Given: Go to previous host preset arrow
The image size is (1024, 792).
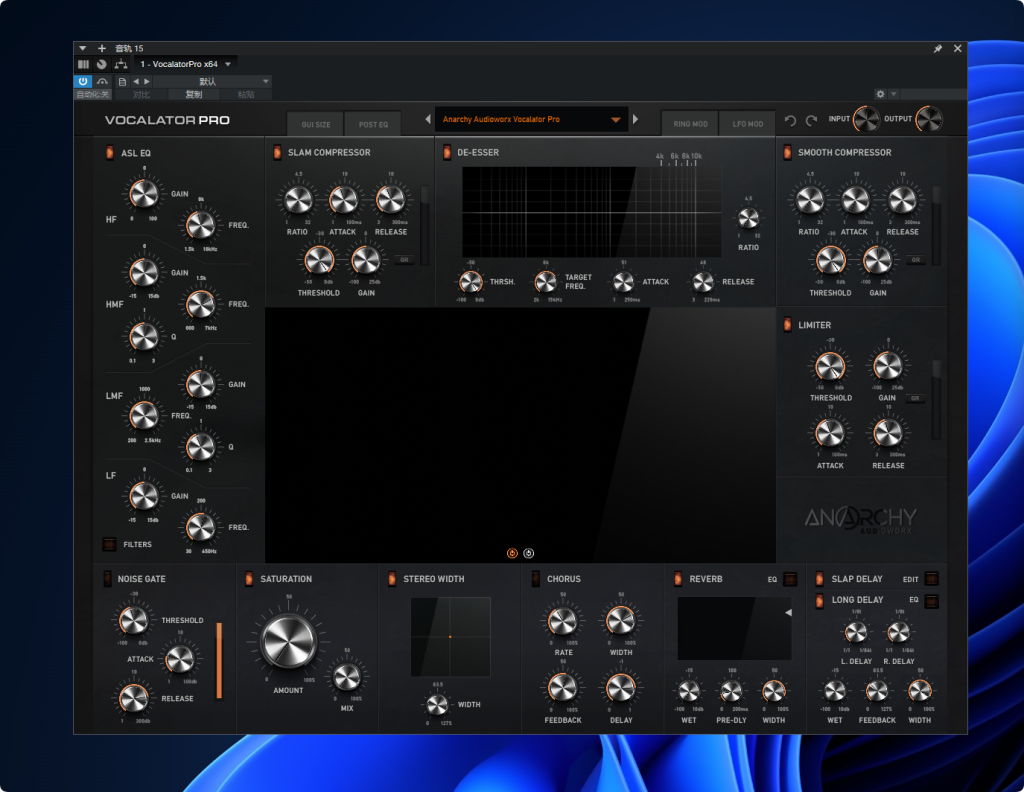Looking at the screenshot, I should pos(136,82).
